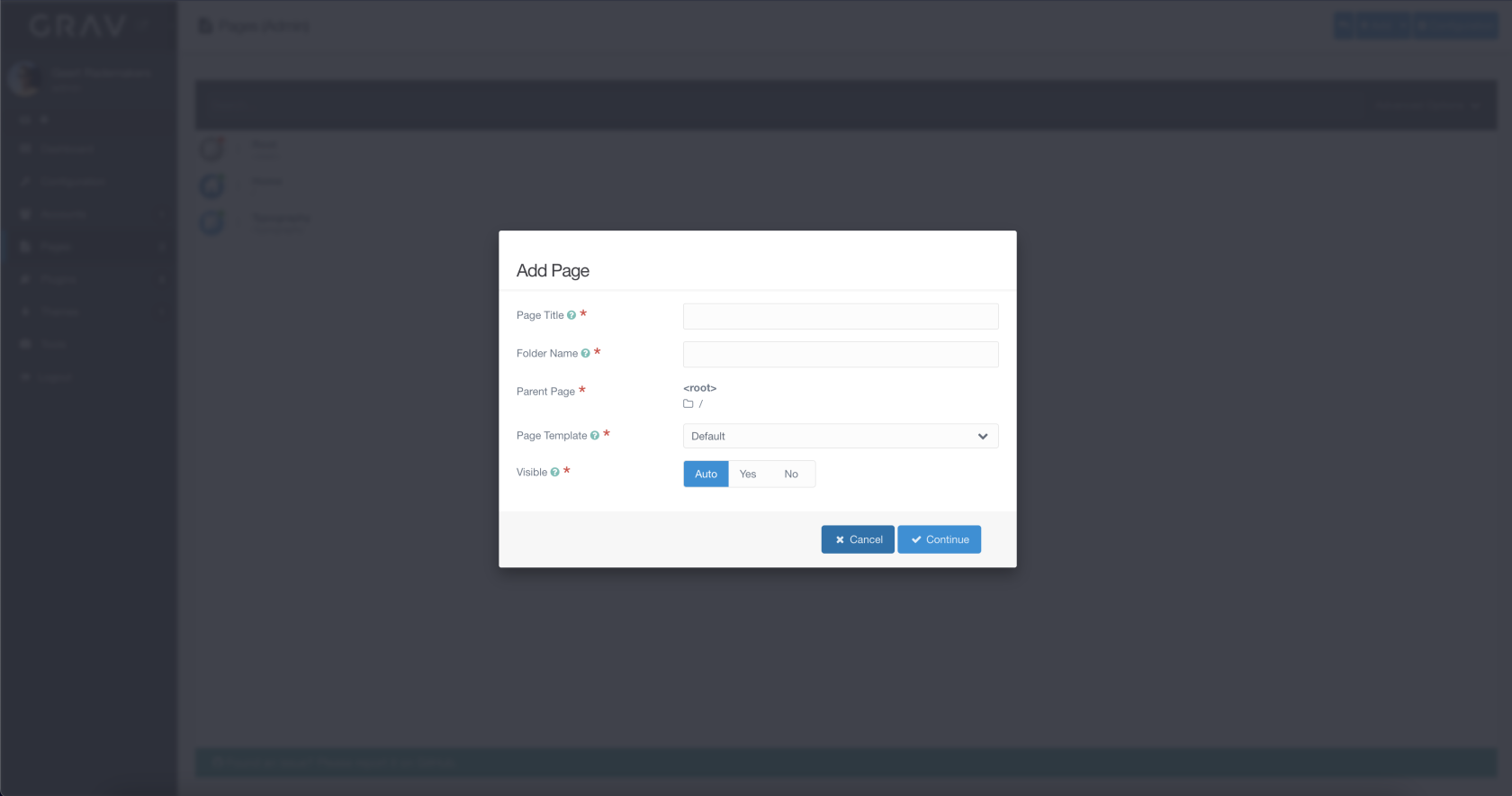Set Visible to Auto
This screenshot has height=796, width=1512.
(706, 475)
